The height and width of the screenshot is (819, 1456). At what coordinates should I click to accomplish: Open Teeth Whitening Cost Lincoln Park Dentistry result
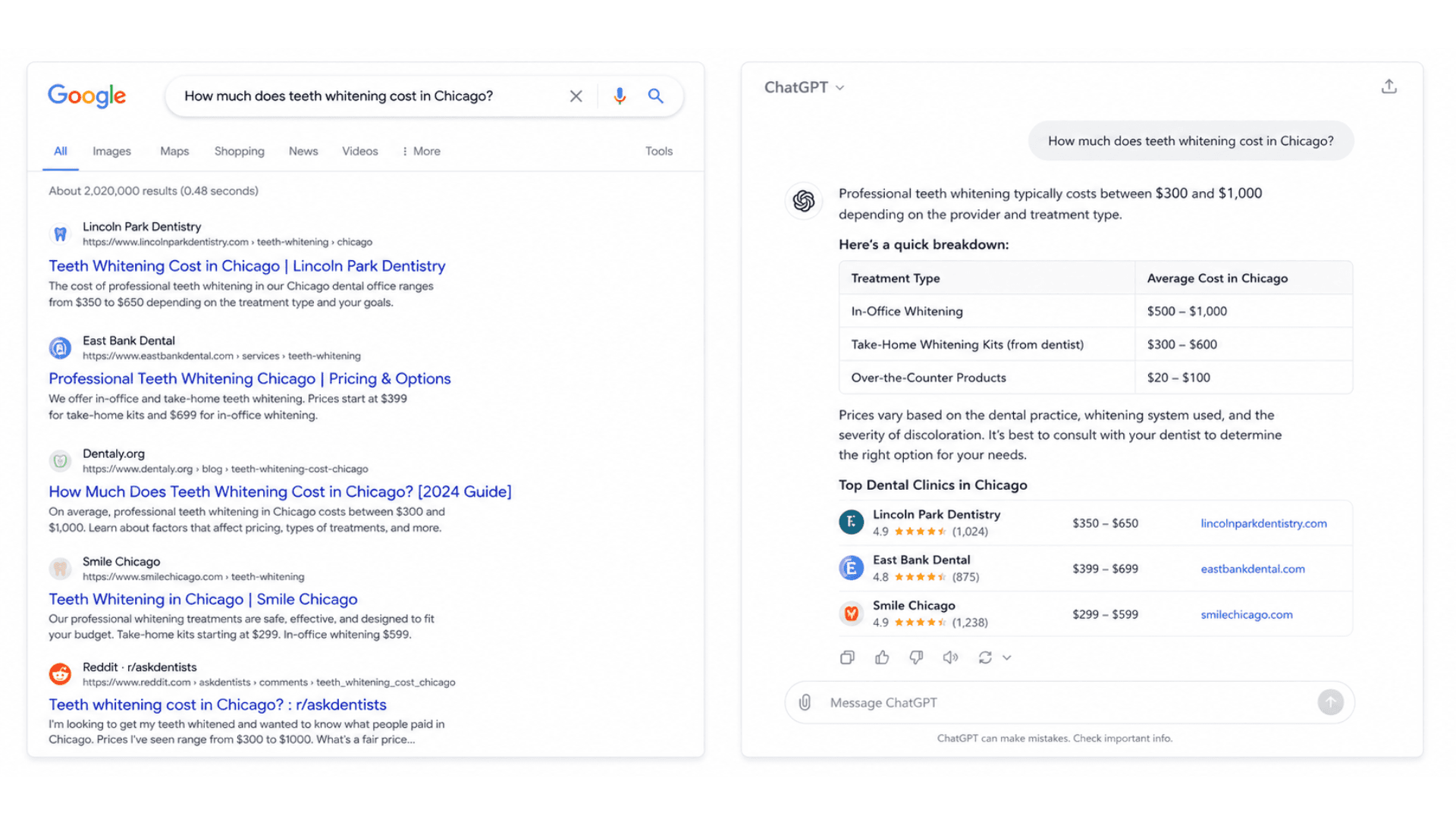click(x=247, y=266)
